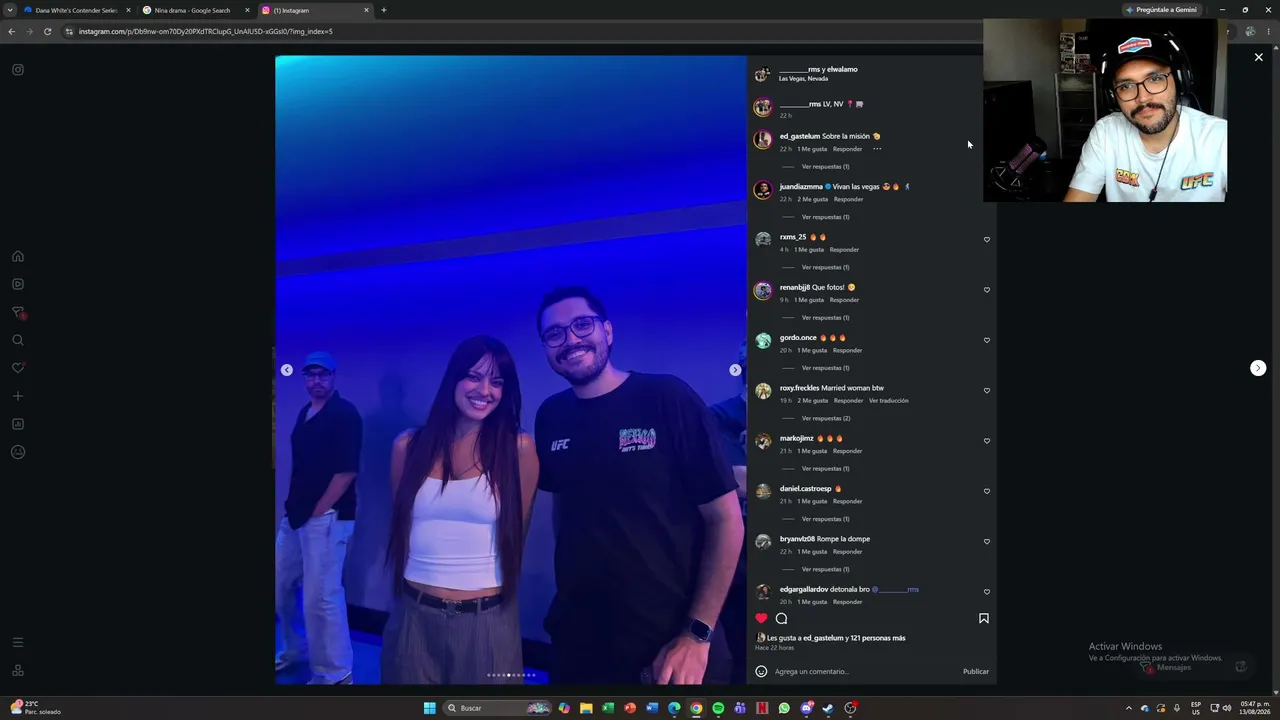This screenshot has width=1280, height=720.
Task: Save the post with the bookmark icon
Action: 984,618
